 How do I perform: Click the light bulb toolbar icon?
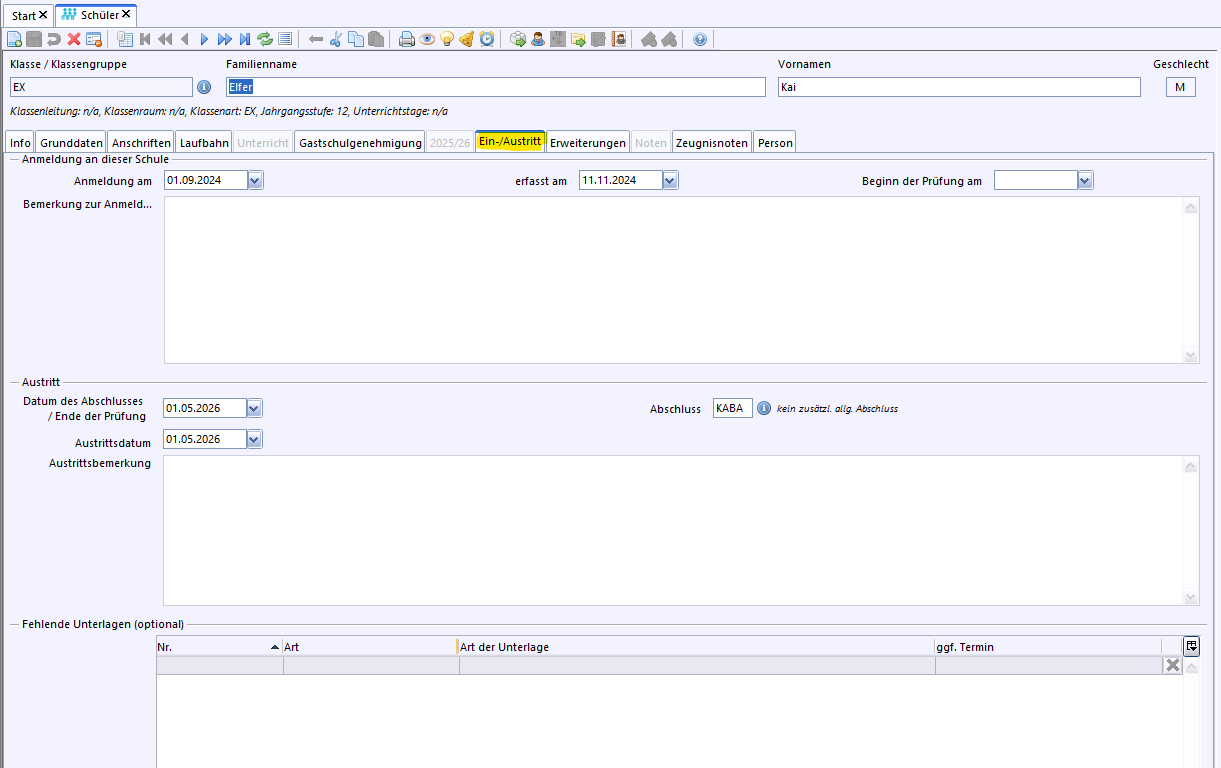click(447, 39)
